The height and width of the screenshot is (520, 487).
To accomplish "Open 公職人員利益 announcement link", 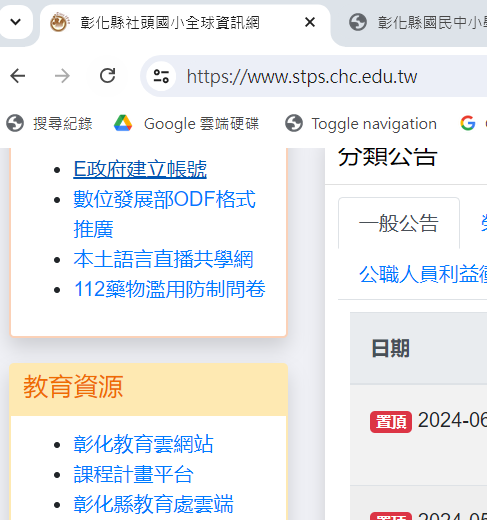I will tap(423, 274).
